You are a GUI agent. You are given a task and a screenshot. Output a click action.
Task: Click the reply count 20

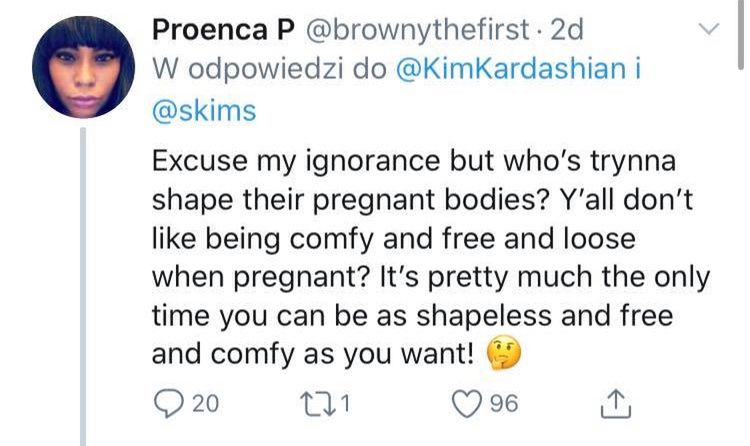click(x=204, y=403)
